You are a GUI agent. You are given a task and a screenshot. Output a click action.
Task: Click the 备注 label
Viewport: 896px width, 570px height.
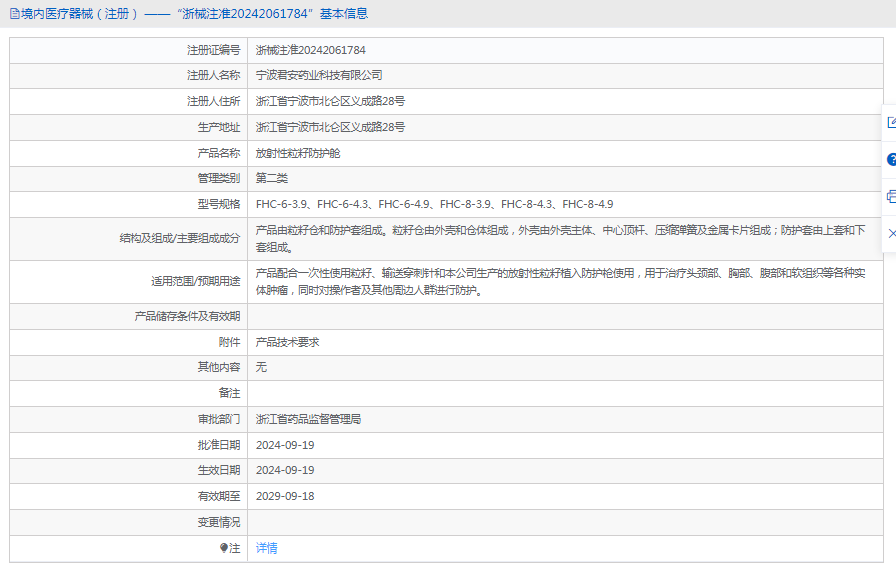[x=229, y=393]
